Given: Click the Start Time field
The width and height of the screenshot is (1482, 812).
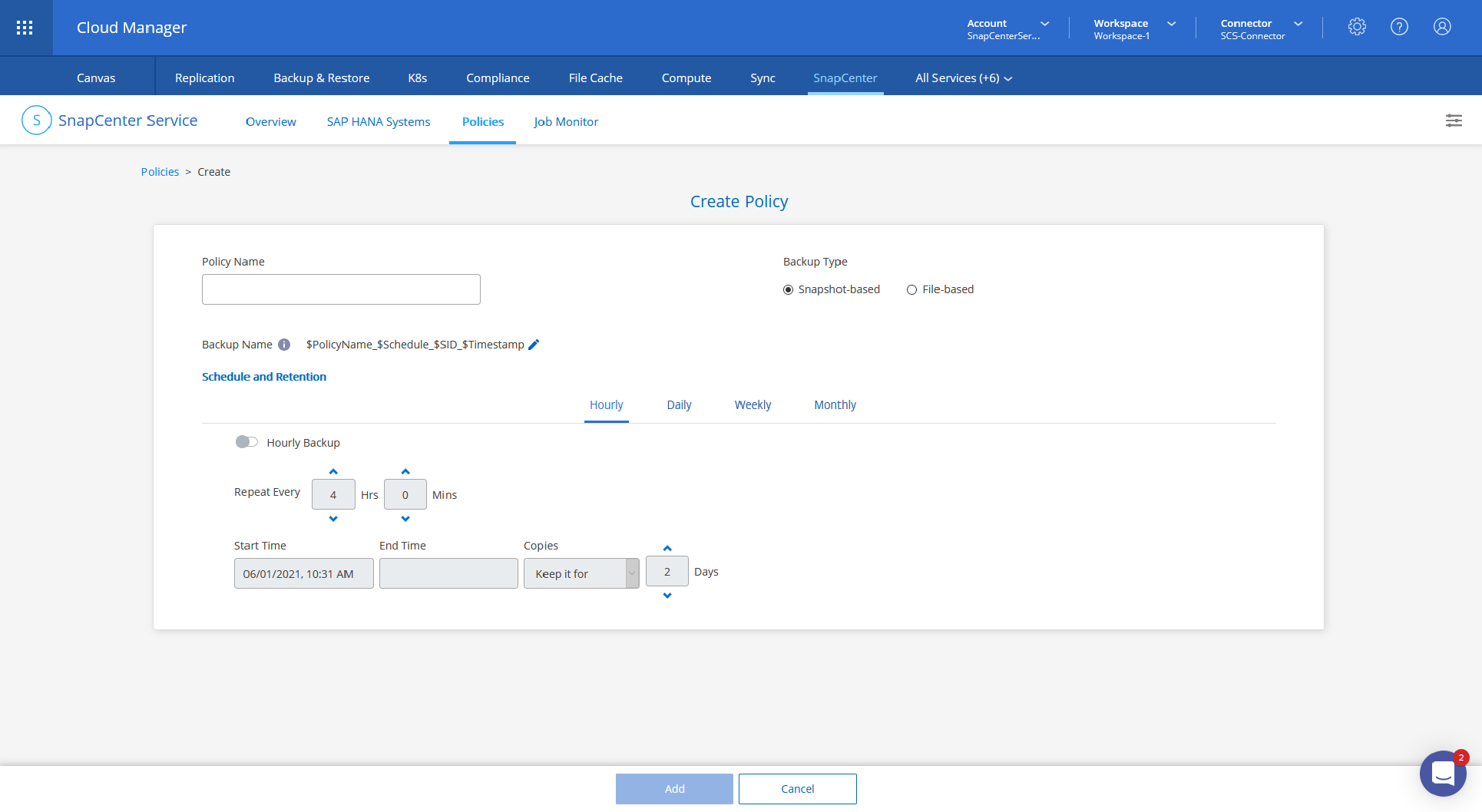Looking at the screenshot, I should pyautogui.click(x=304, y=573).
